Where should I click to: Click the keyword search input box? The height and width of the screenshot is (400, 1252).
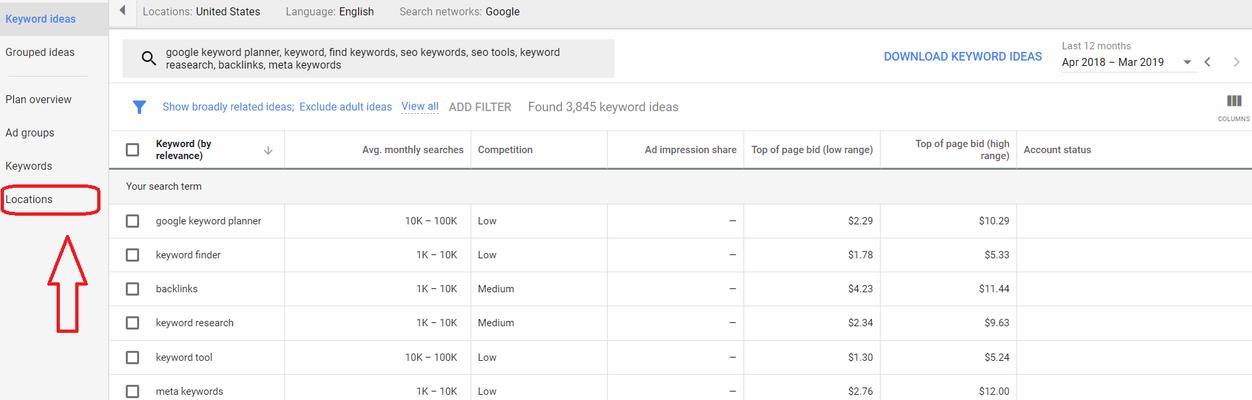pos(368,58)
